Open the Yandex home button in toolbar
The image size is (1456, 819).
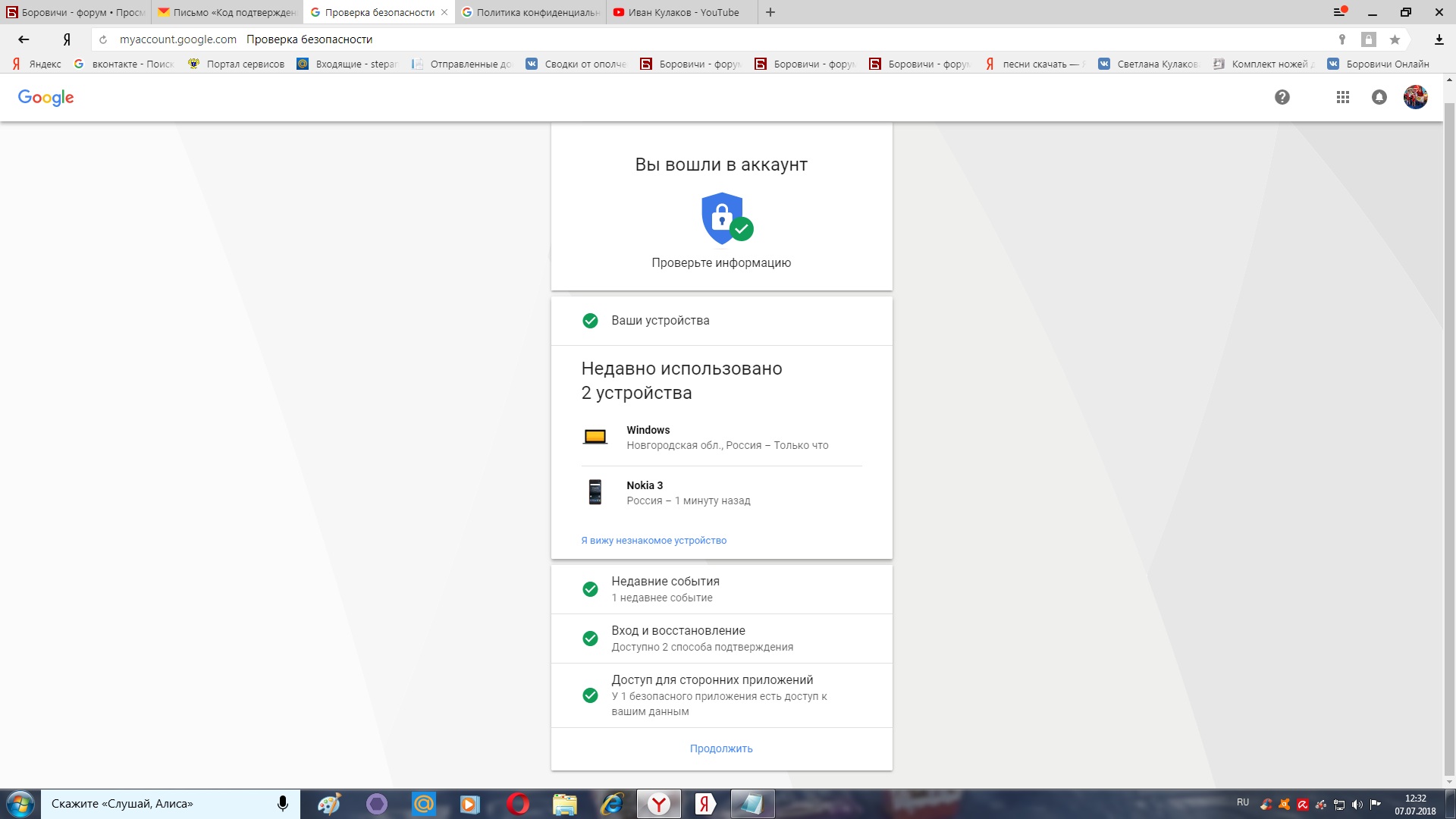67,39
